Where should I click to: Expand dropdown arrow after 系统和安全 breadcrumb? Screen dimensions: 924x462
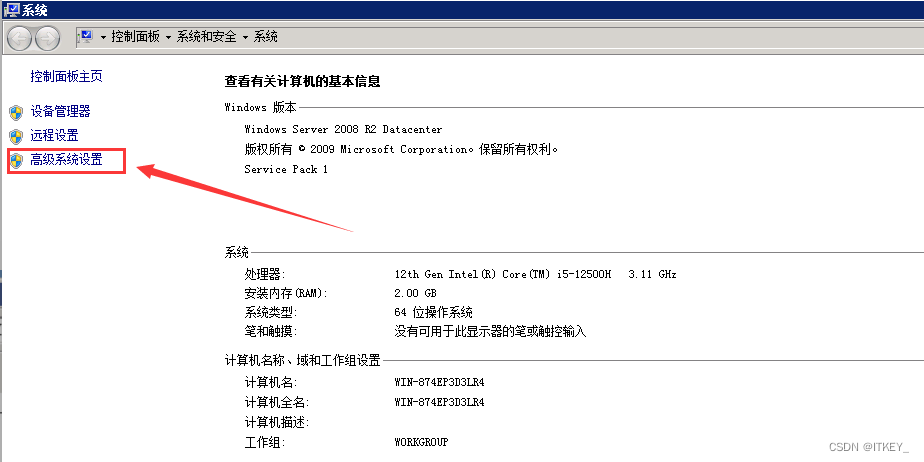[x=245, y=37]
